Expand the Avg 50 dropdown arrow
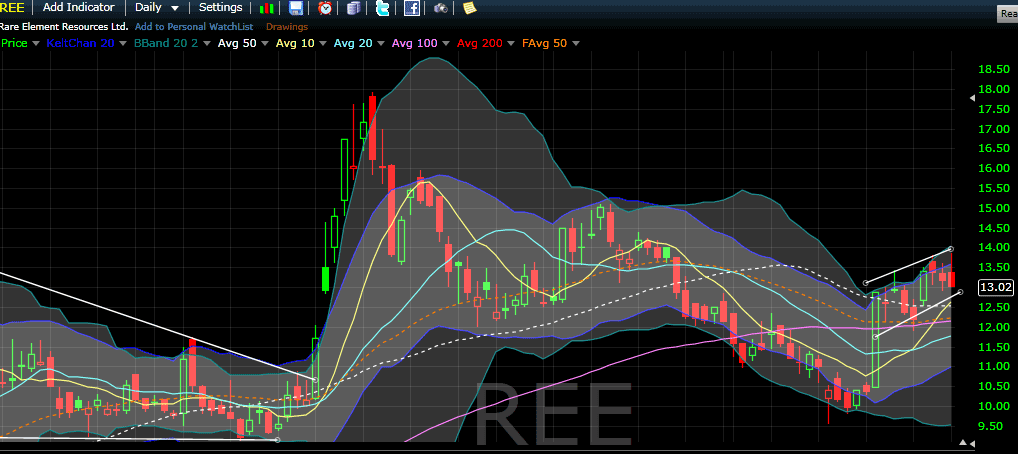Screen dimensions: 1018x454 tap(265, 44)
